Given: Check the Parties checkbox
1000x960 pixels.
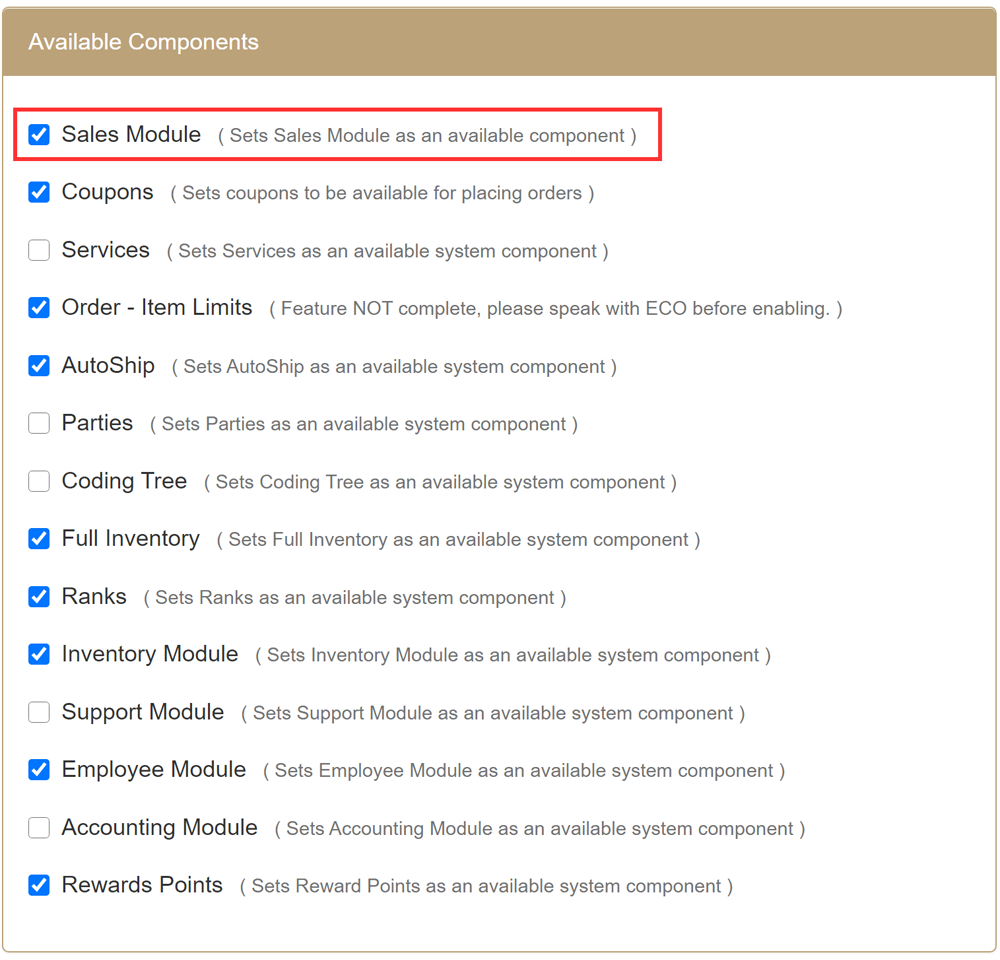Looking at the screenshot, I should tap(39, 424).
